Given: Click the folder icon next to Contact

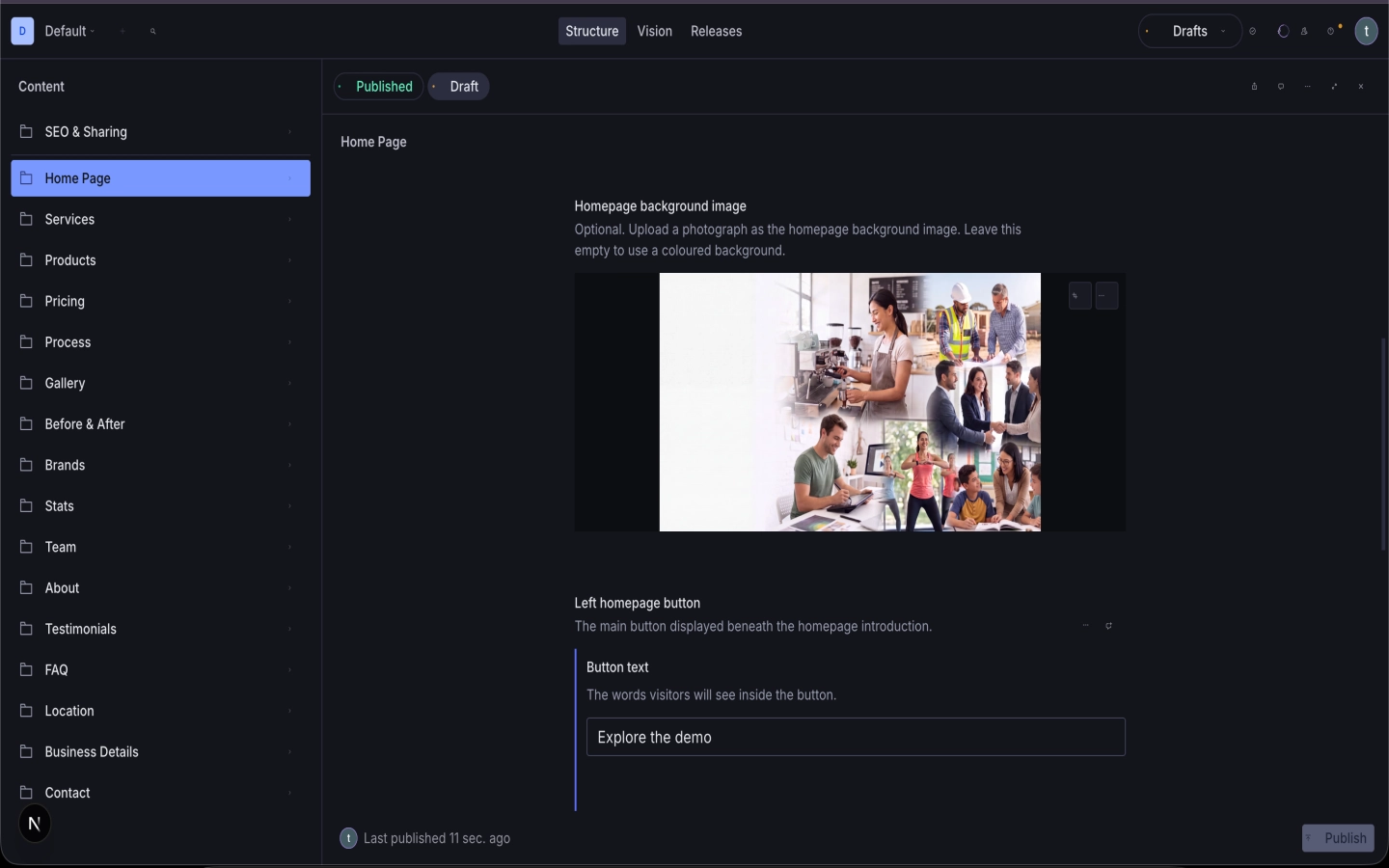Looking at the screenshot, I should 26,792.
